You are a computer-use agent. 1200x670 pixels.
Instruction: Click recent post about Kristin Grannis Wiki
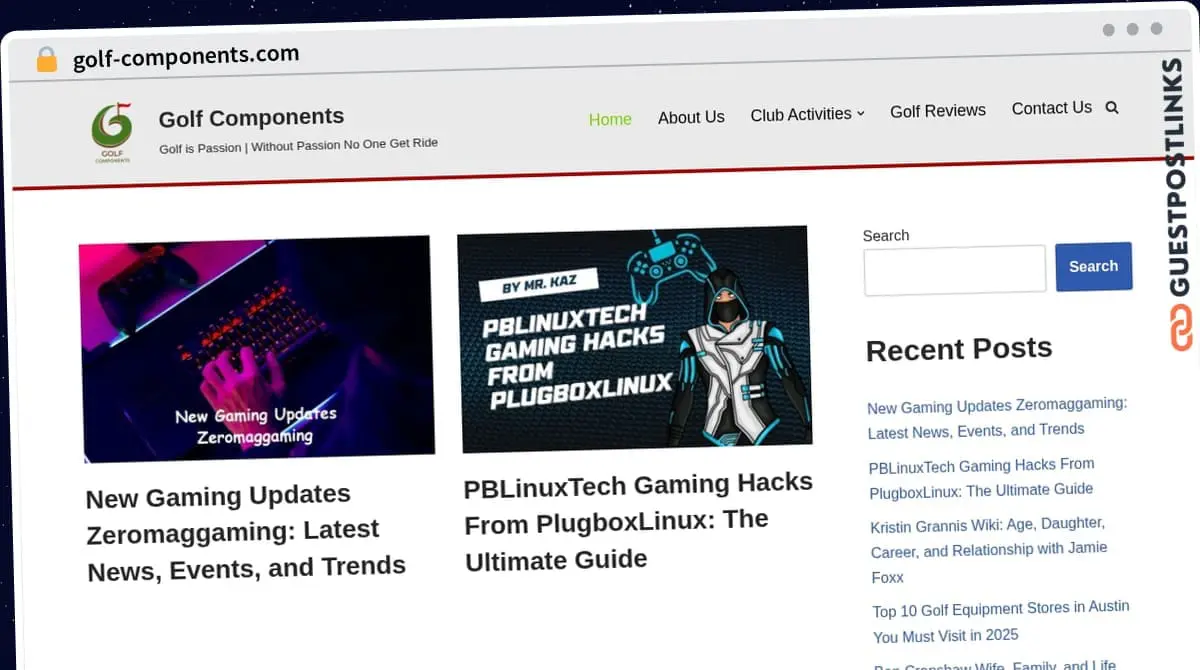point(988,550)
